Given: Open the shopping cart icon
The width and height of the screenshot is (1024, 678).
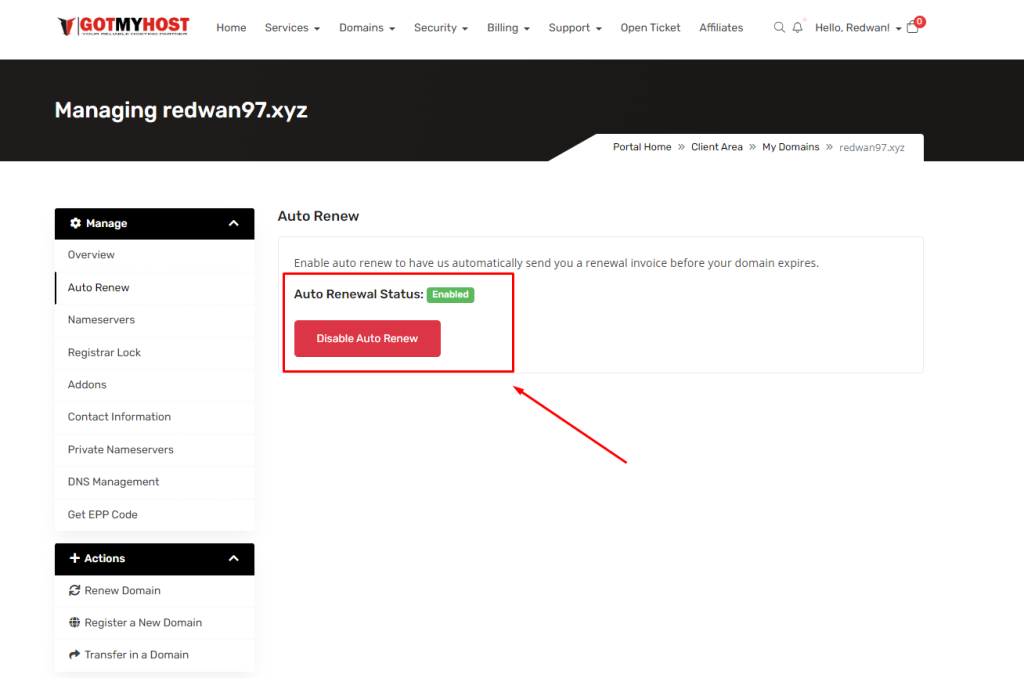Looking at the screenshot, I should pyautogui.click(x=912, y=27).
